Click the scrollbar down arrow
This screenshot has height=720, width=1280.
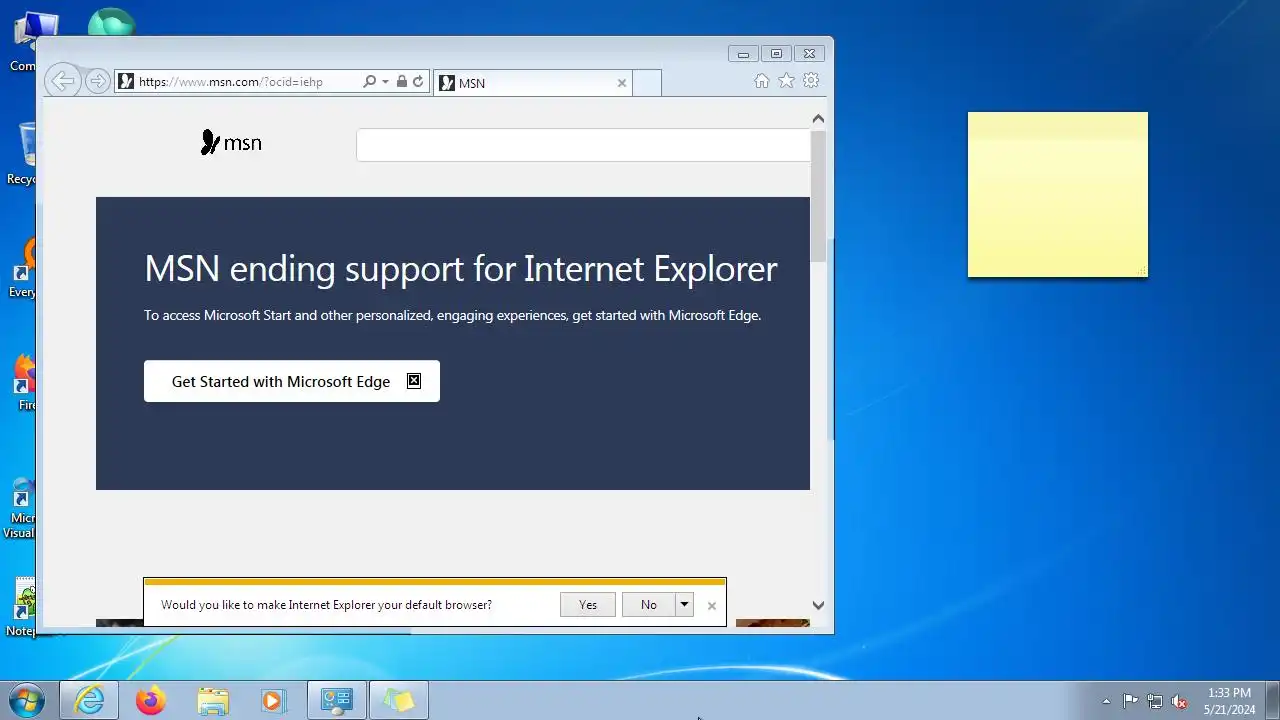click(818, 605)
